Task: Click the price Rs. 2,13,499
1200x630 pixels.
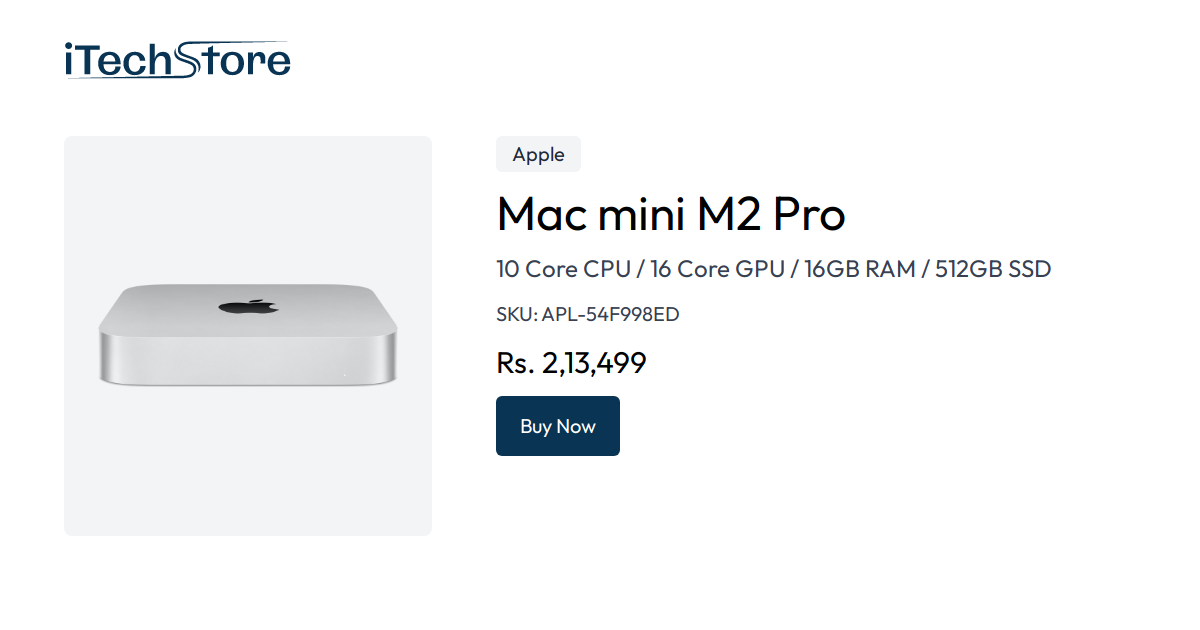Action: coord(570,363)
